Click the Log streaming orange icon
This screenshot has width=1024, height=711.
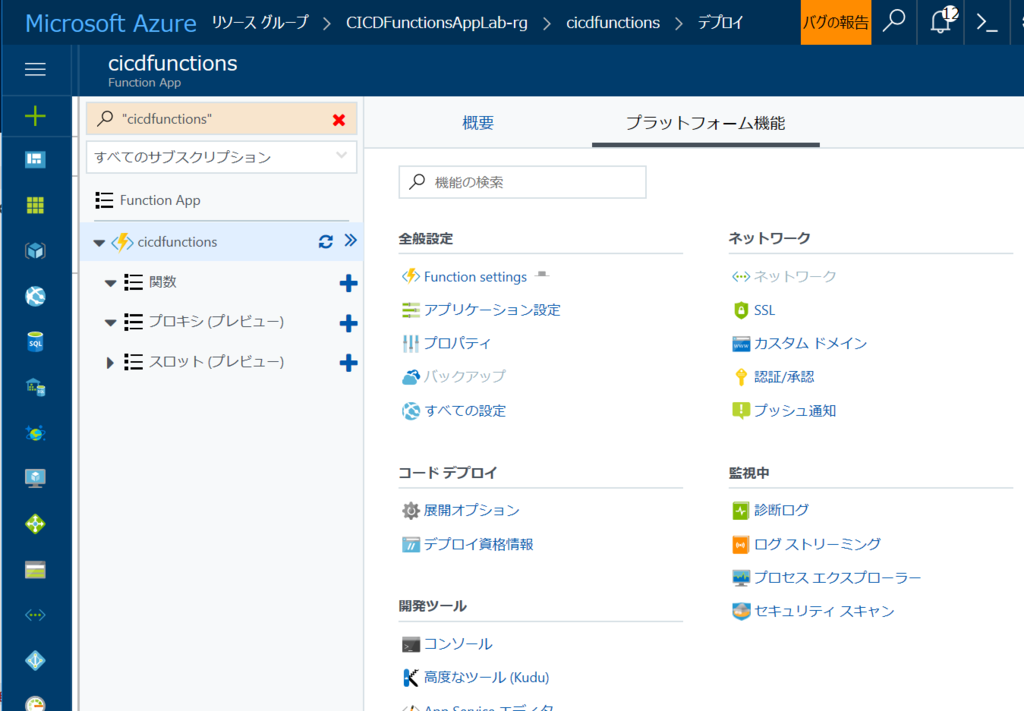[741, 545]
